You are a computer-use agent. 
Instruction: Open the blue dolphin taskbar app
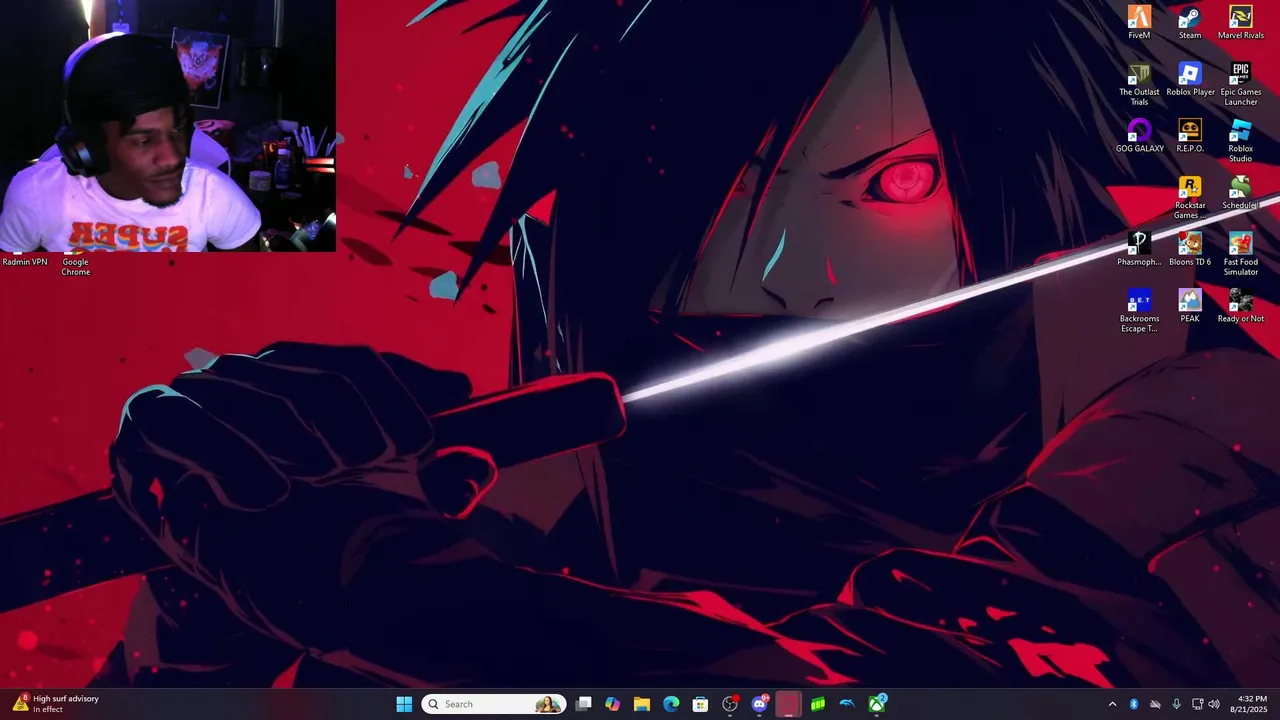pyautogui.click(x=847, y=704)
